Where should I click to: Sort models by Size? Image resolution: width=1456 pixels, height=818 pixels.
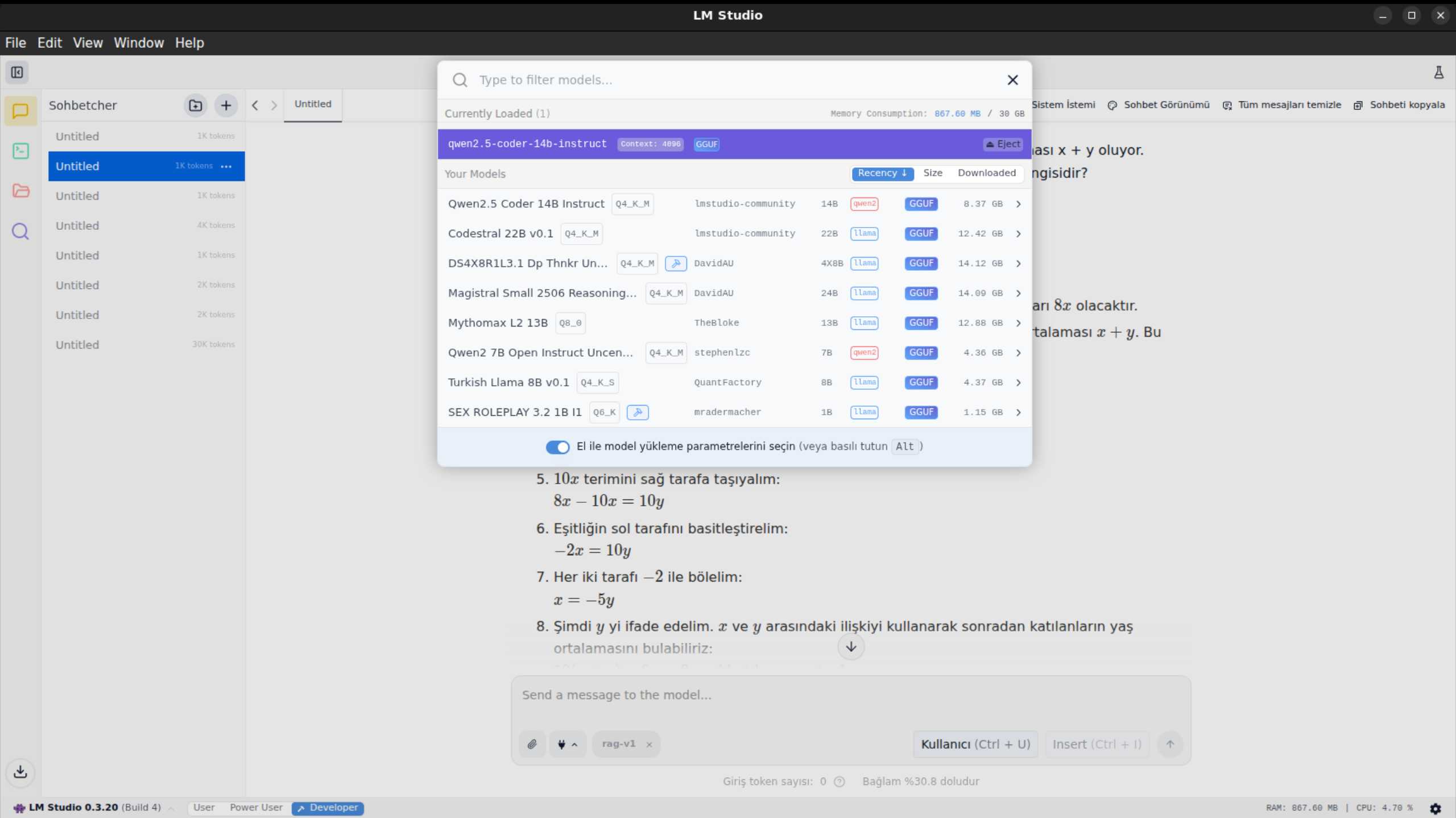point(932,173)
